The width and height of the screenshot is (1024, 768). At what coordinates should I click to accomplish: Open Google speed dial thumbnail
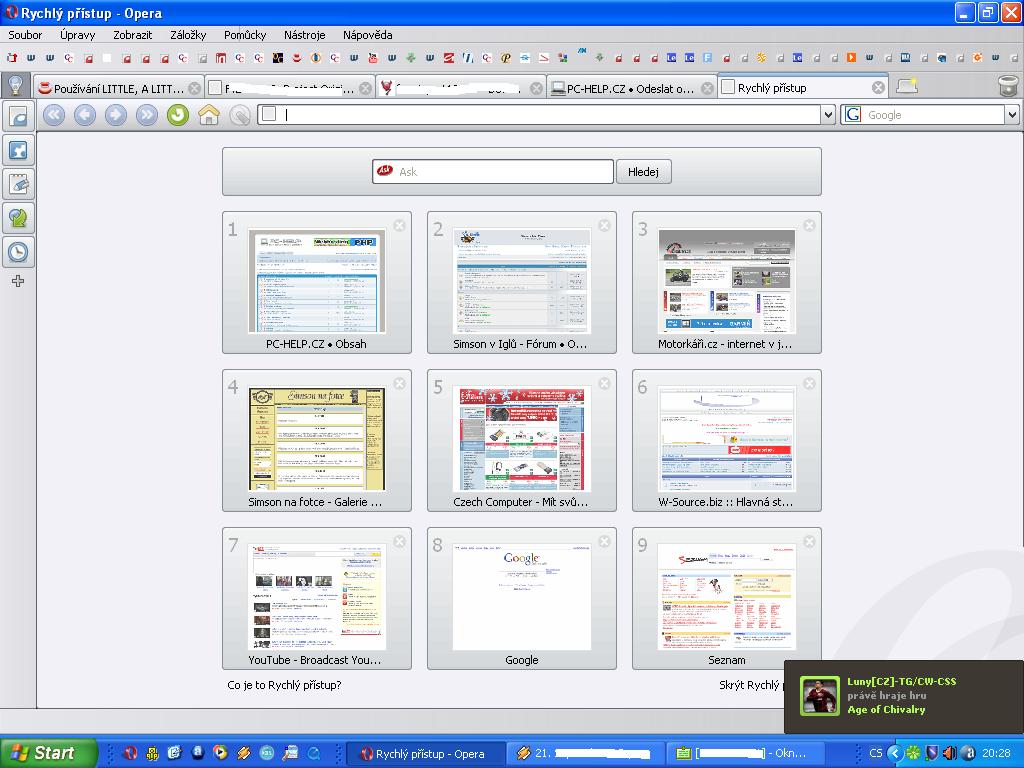point(522,598)
